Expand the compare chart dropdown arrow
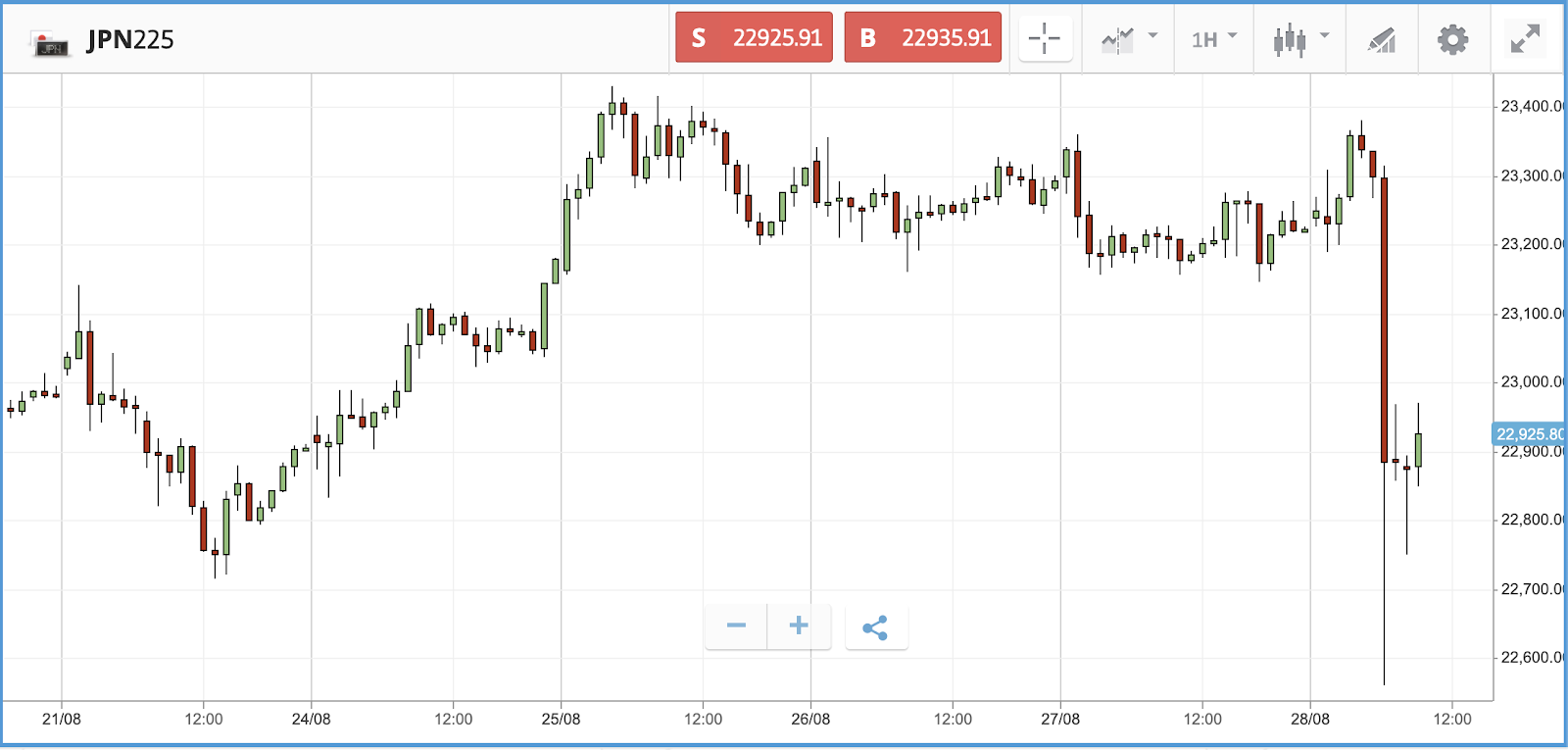The height and width of the screenshot is (750, 1568). (1153, 35)
